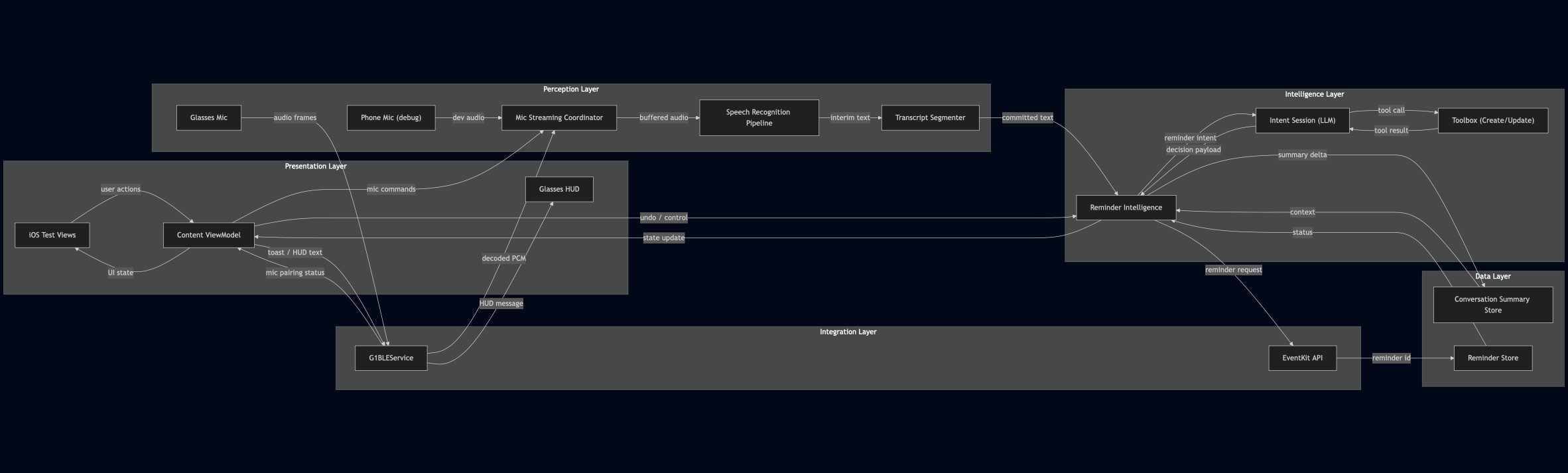The width and height of the screenshot is (1568, 473).
Task: Click the iOS Test Views node
Action: pyautogui.click(x=52, y=235)
